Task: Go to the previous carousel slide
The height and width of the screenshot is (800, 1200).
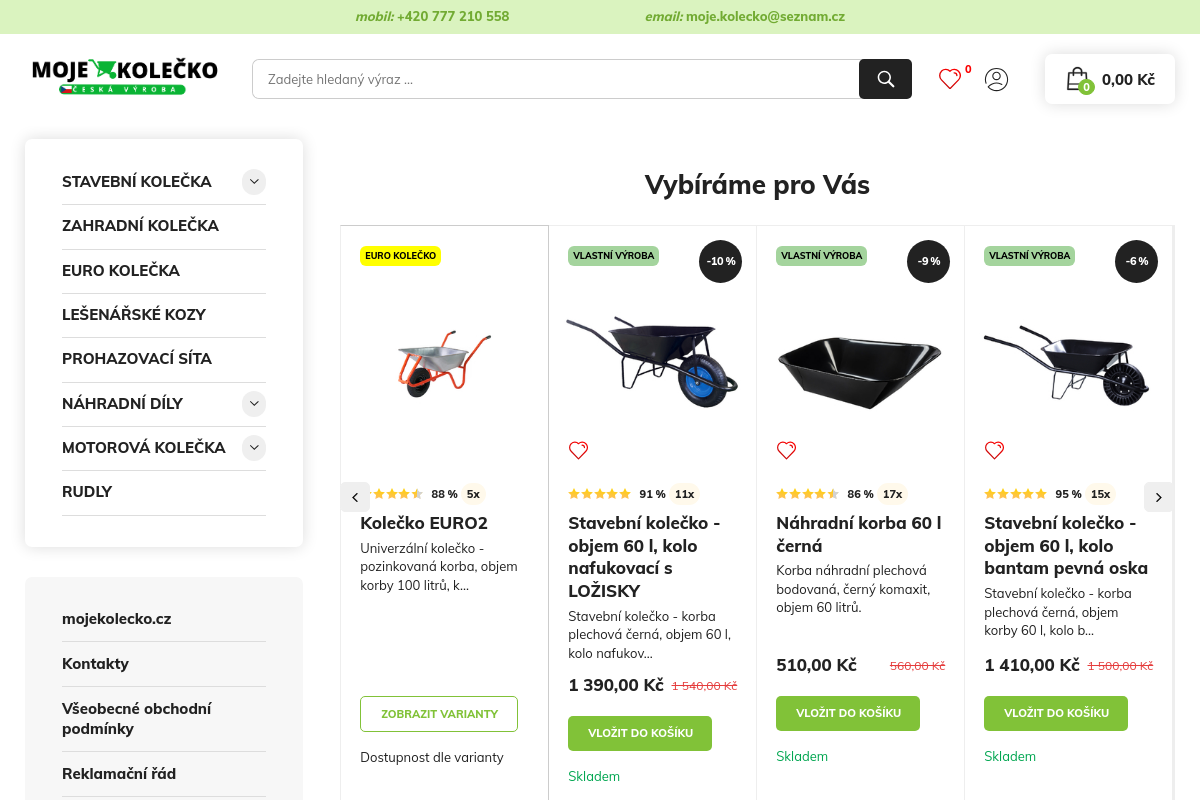Action: click(355, 497)
